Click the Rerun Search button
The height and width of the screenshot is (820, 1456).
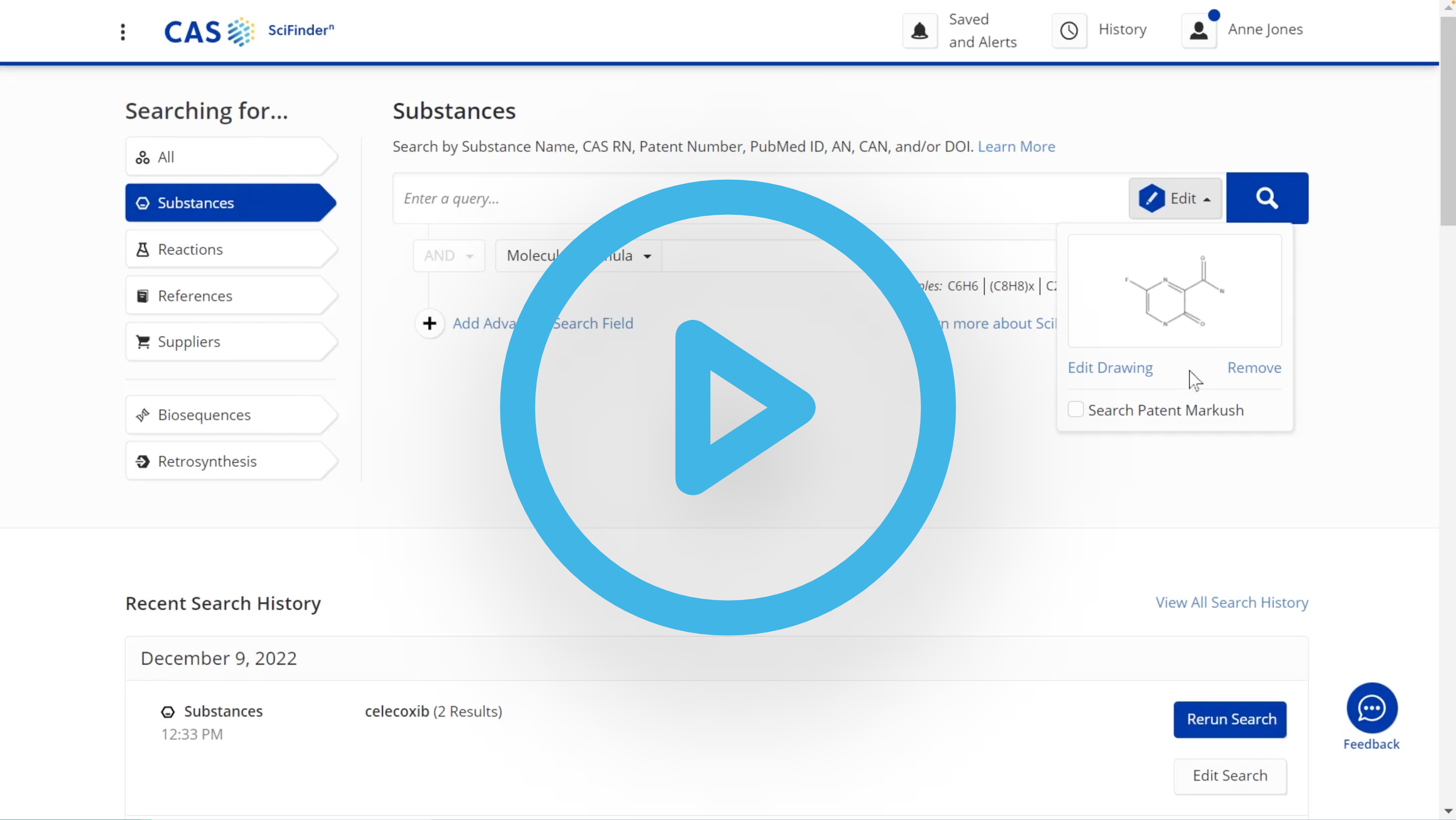[1232, 719]
